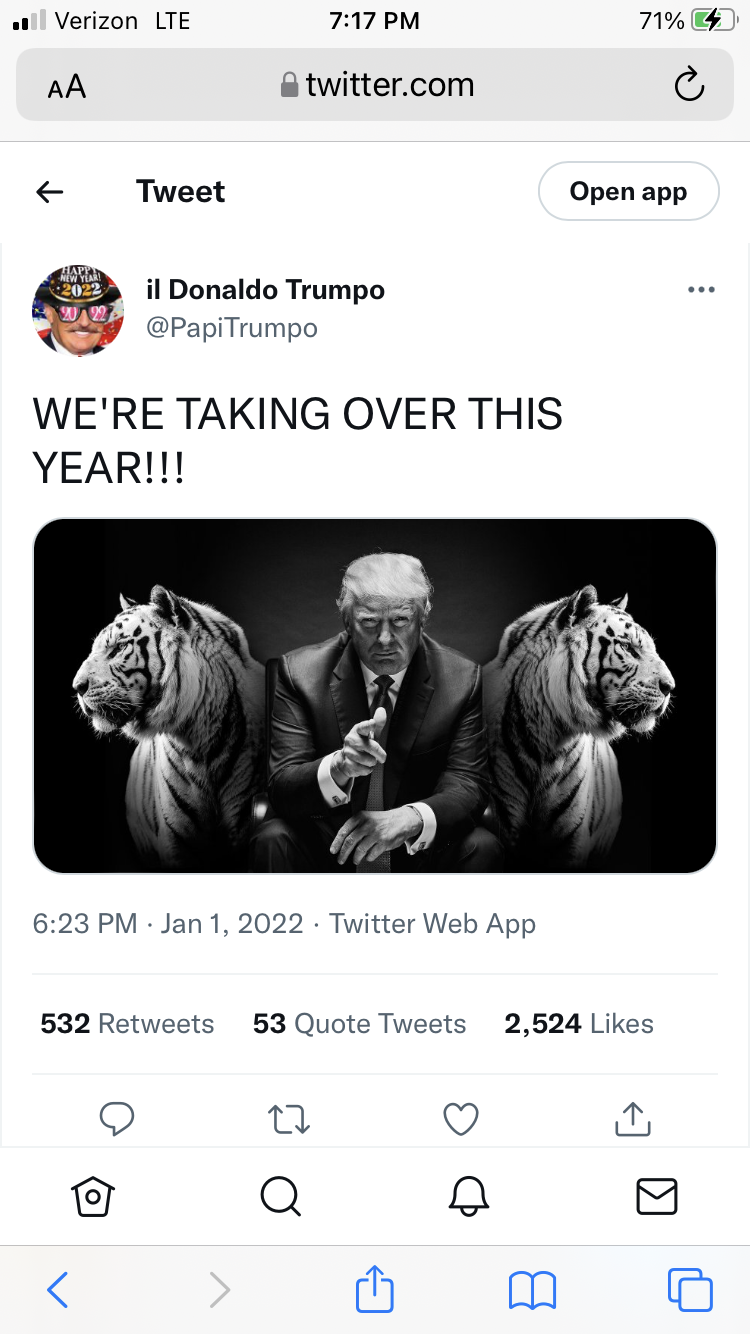The height and width of the screenshot is (1334, 750).
Task: Open the tweet's black-and-white tiger image
Action: tap(375, 696)
